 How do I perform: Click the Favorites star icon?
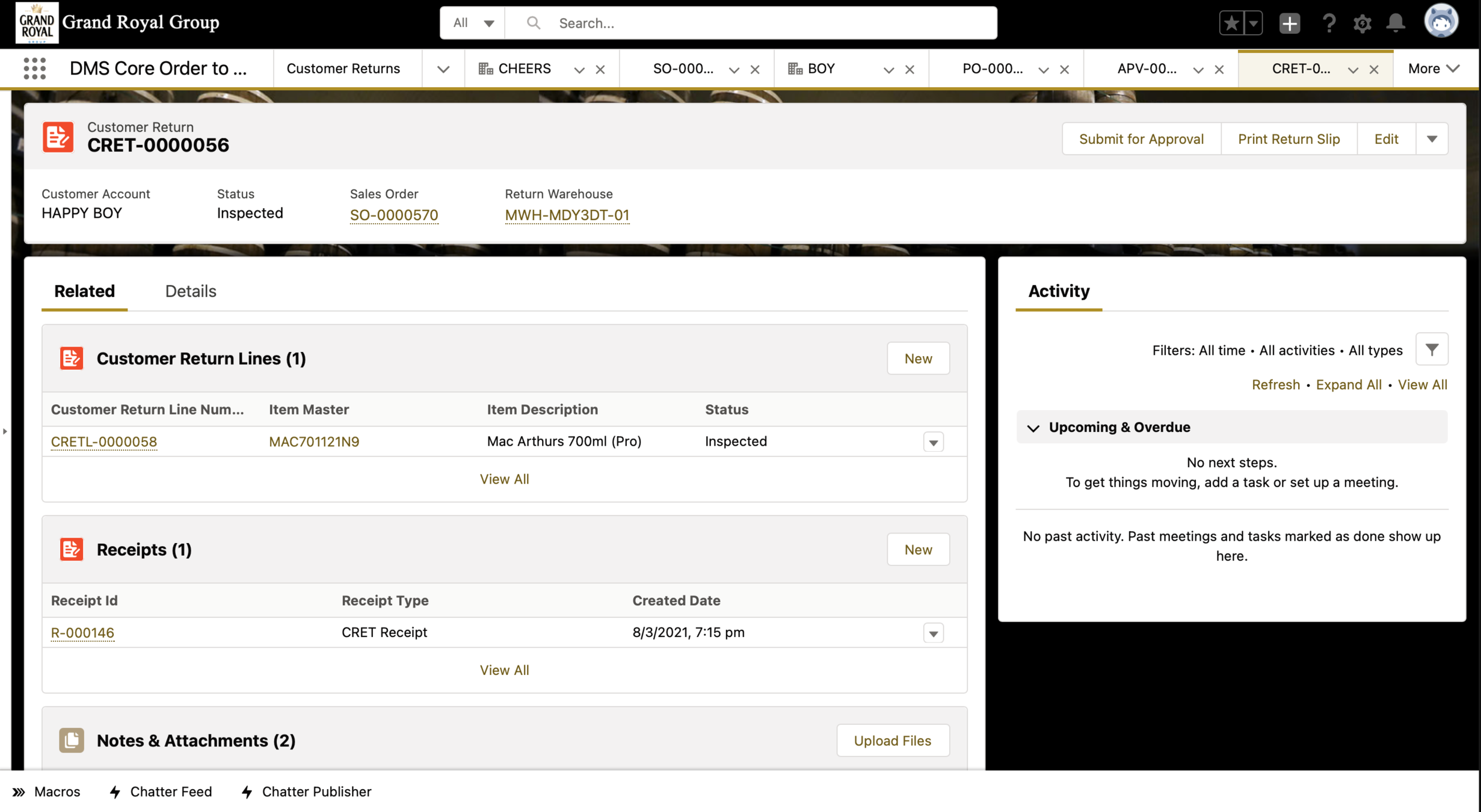[1231, 23]
